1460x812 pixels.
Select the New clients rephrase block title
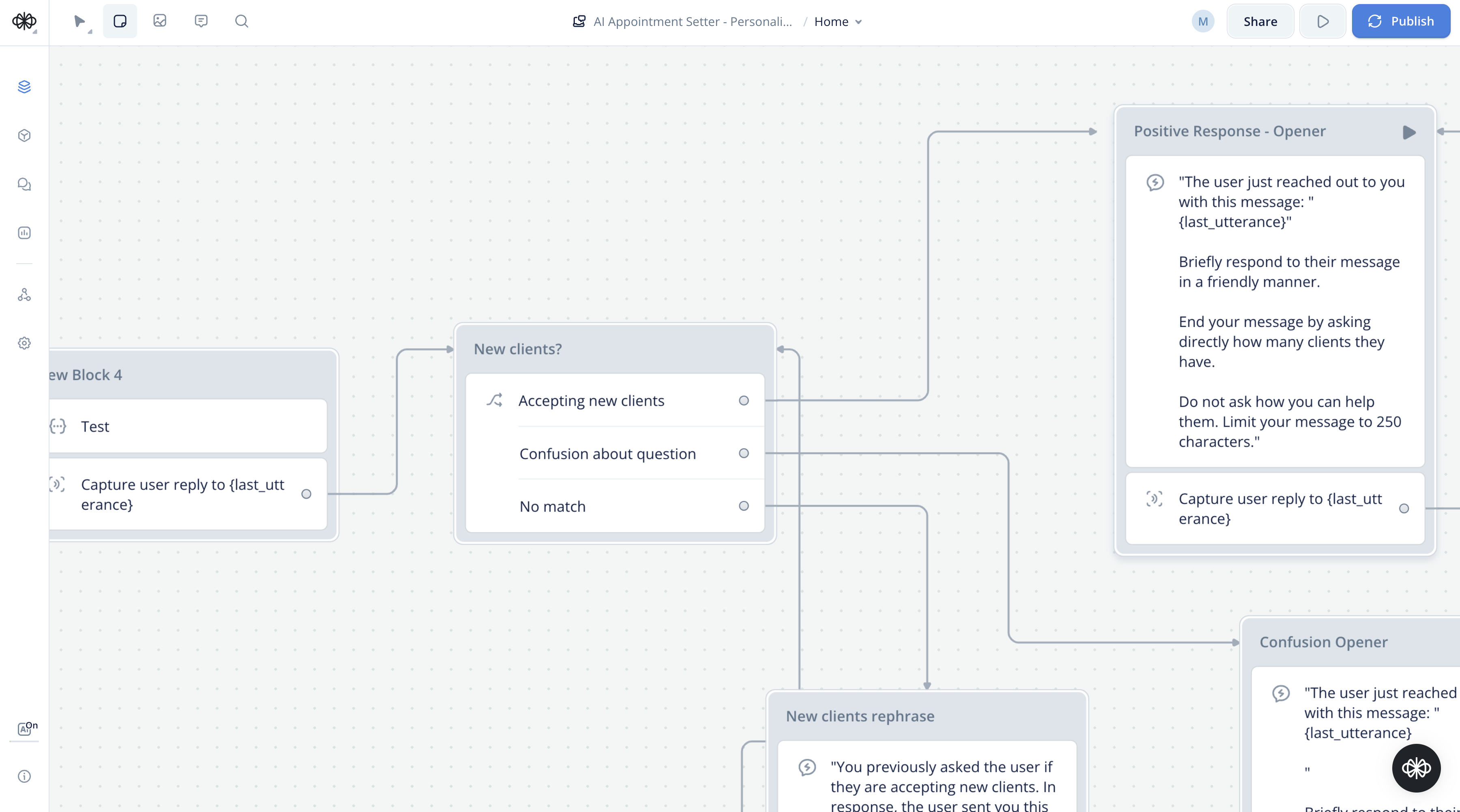coord(860,715)
